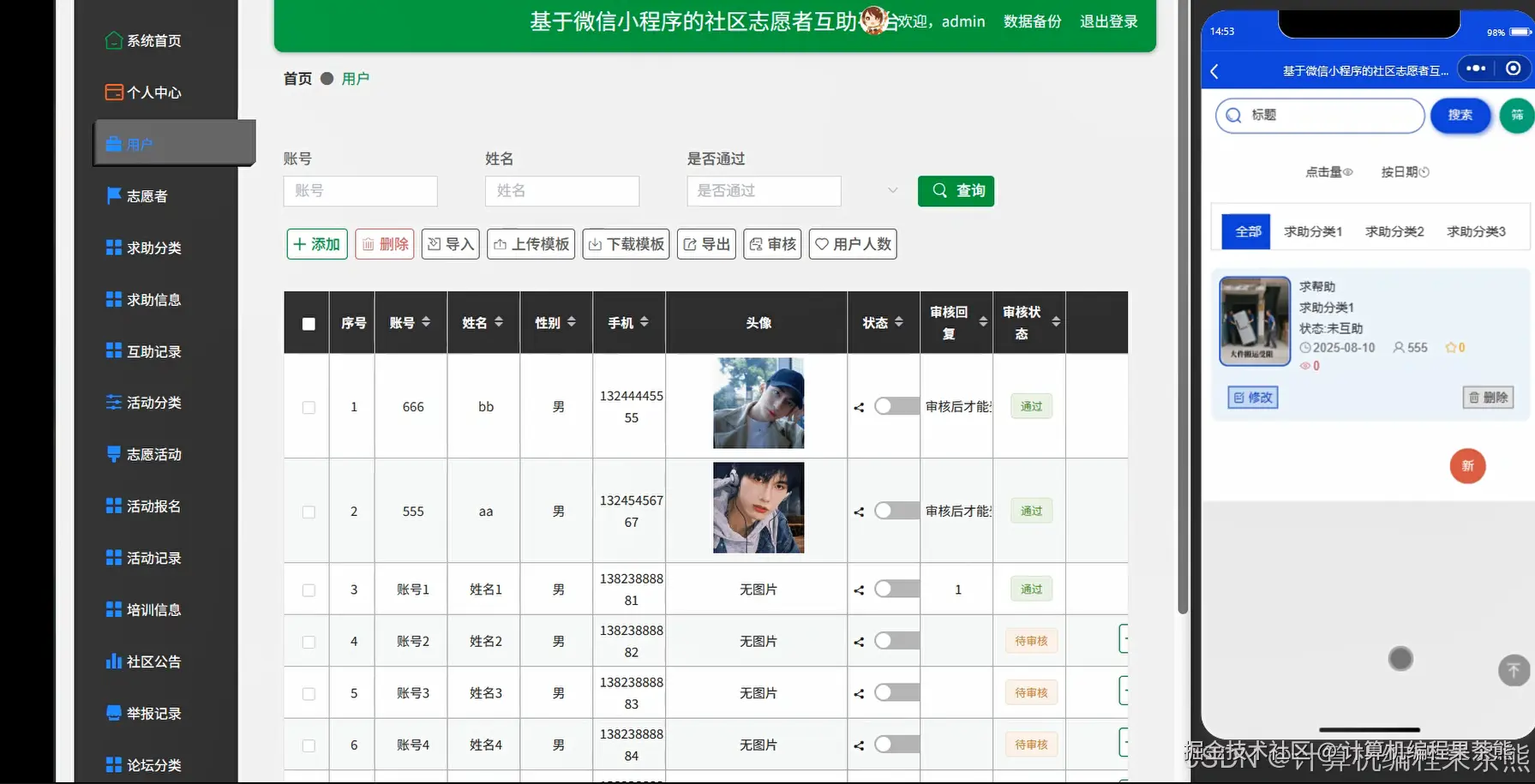Check the select-all header checkbox
This screenshot has height=784, width=1535.
(x=307, y=322)
